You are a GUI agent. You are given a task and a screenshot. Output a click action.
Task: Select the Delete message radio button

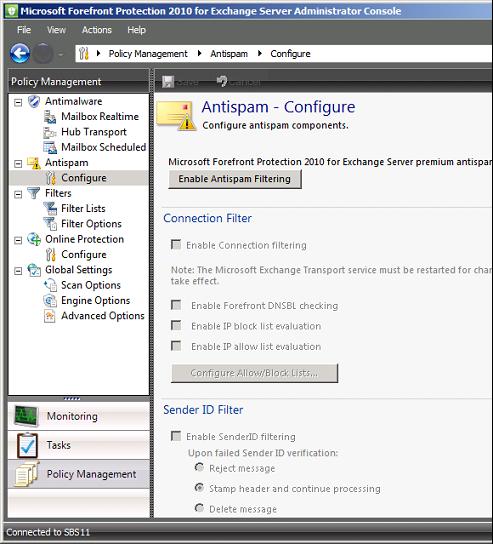[x=199, y=508]
